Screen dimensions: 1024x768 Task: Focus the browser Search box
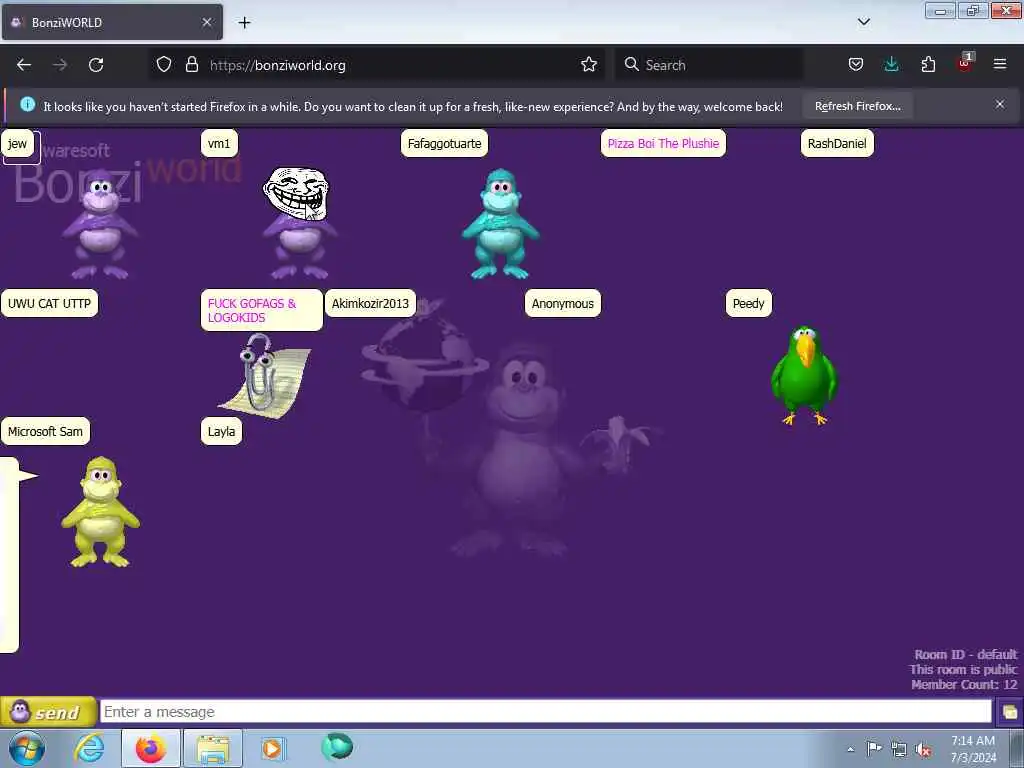(709, 65)
